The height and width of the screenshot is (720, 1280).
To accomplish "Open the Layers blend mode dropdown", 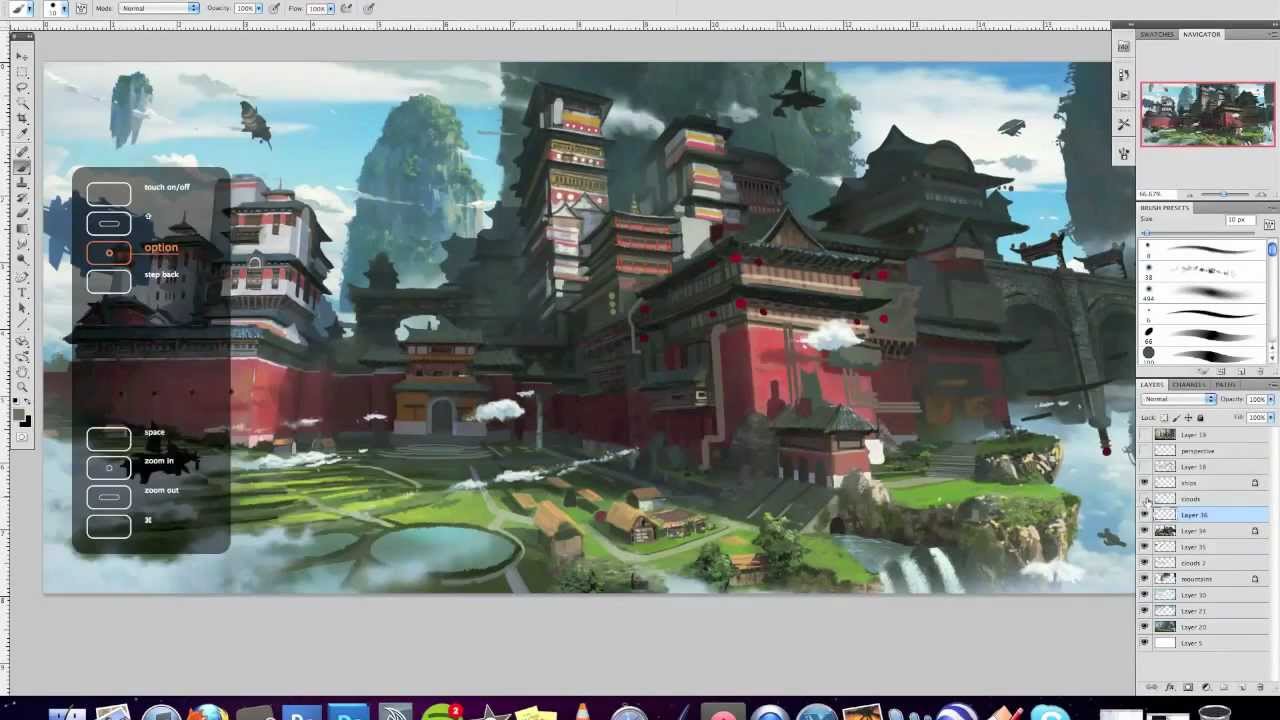I will pyautogui.click(x=1180, y=399).
